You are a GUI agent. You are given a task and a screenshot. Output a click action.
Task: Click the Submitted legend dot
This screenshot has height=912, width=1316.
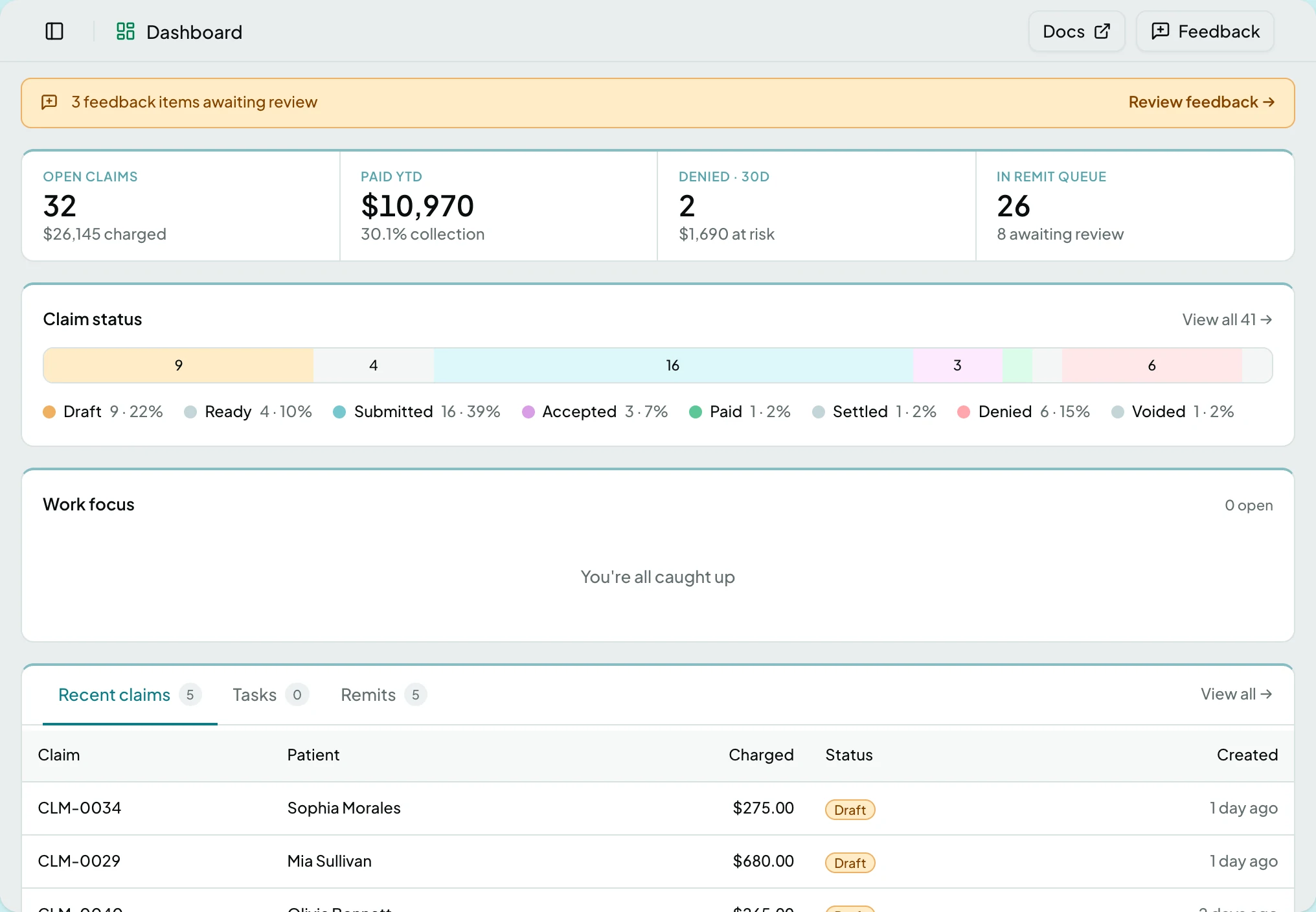pyautogui.click(x=339, y=412)
